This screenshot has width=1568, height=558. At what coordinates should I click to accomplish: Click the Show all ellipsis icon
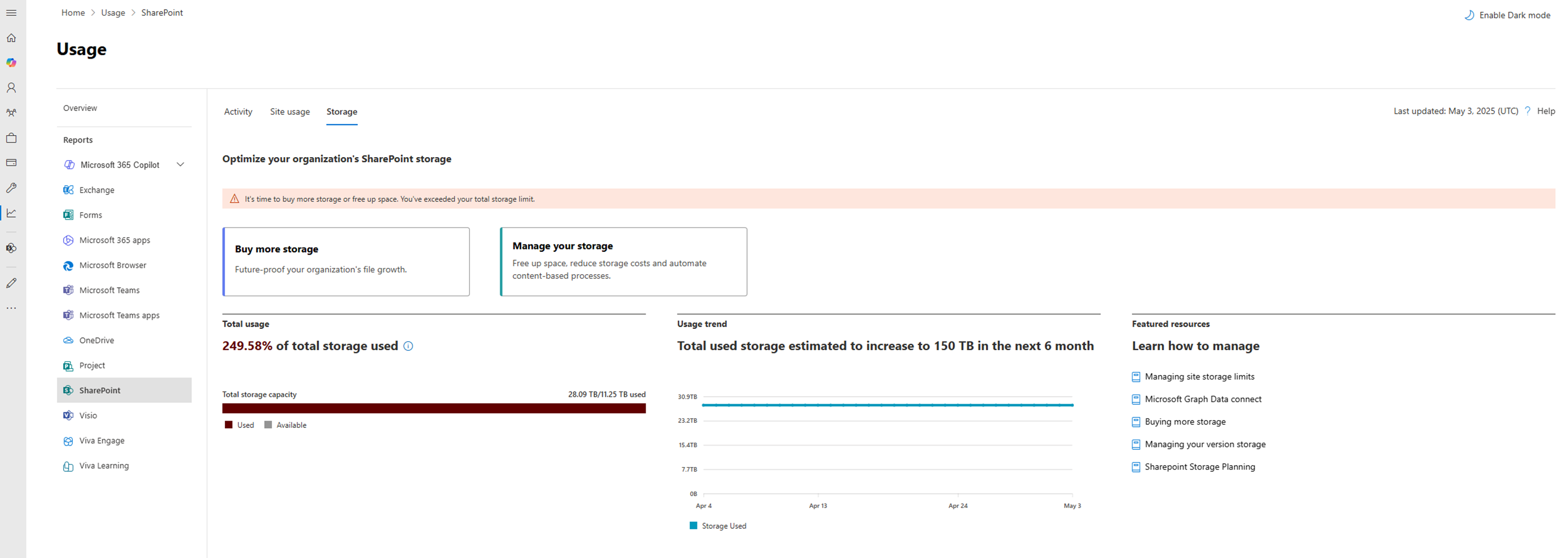11,308
